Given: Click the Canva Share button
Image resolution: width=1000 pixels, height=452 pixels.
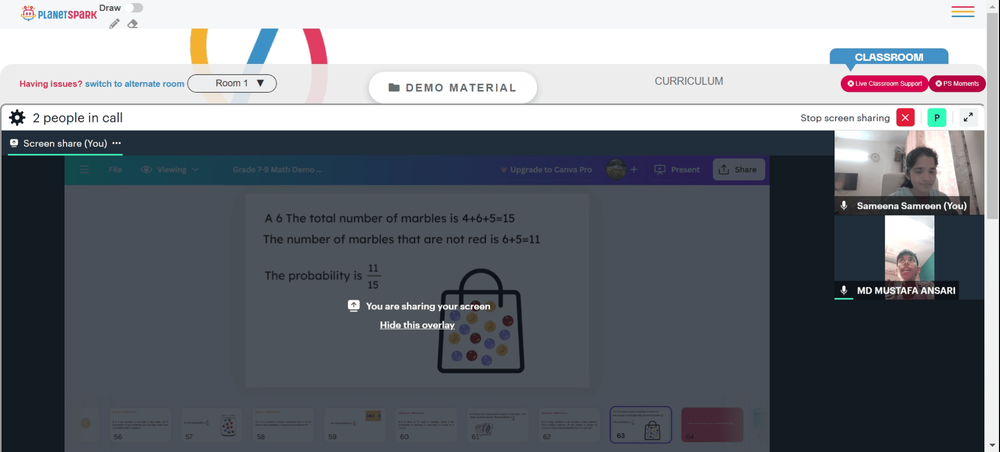Looking at the screenshot, I should coord(739,170).
